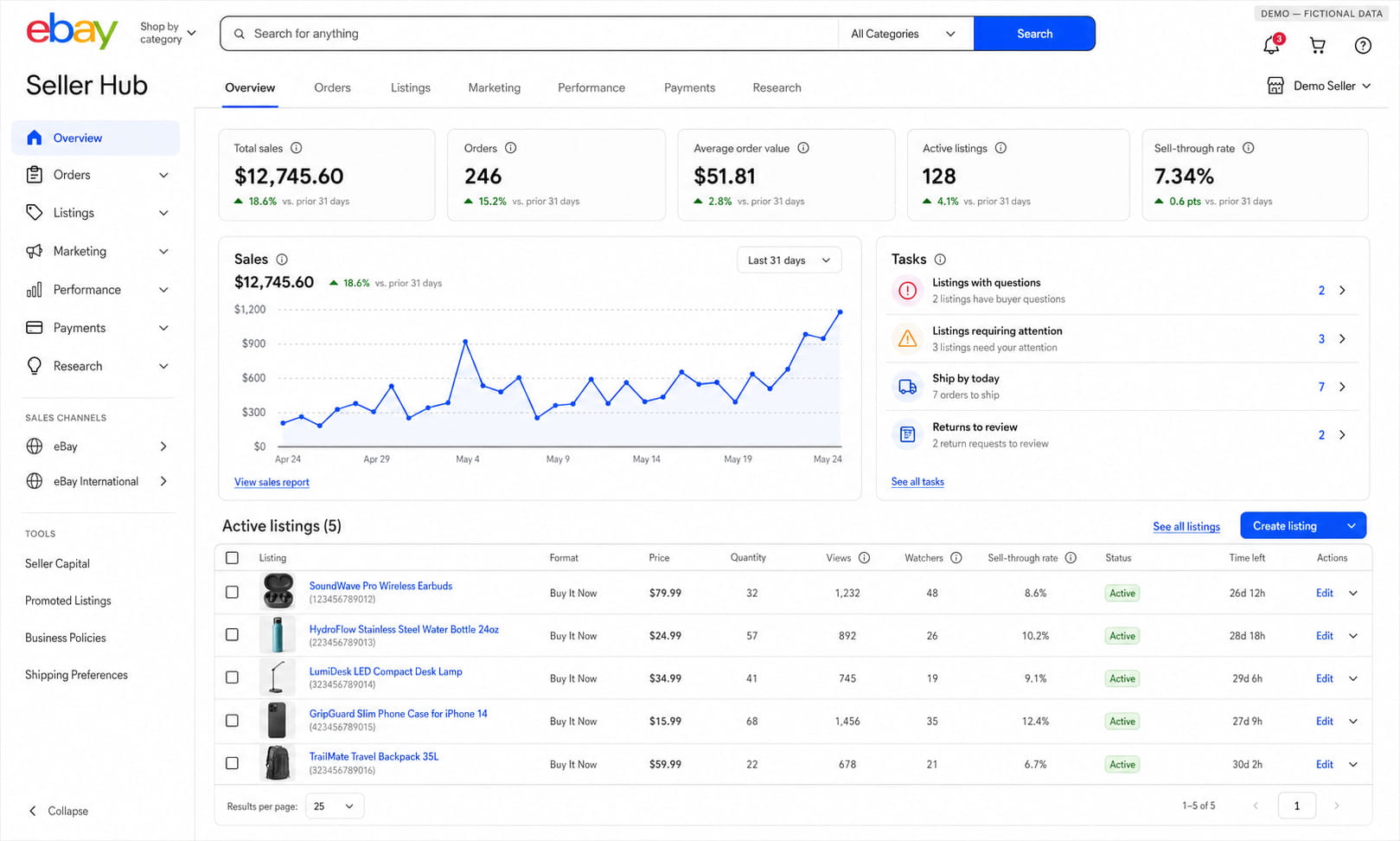Switch to the Orders tab
The image size is (1400, 841).
tap(332, 87)
